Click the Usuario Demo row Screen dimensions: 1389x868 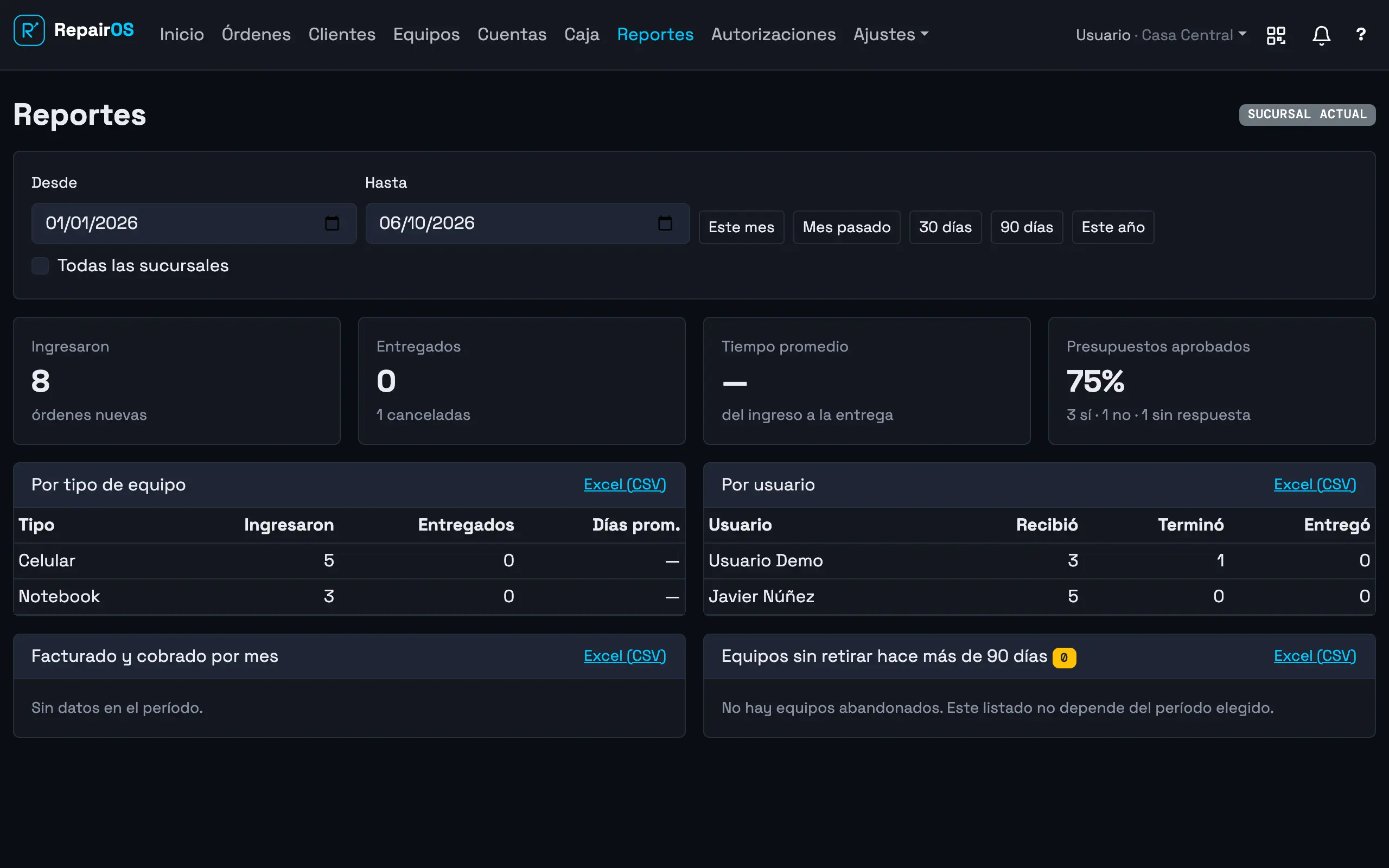pos(1039,561)
